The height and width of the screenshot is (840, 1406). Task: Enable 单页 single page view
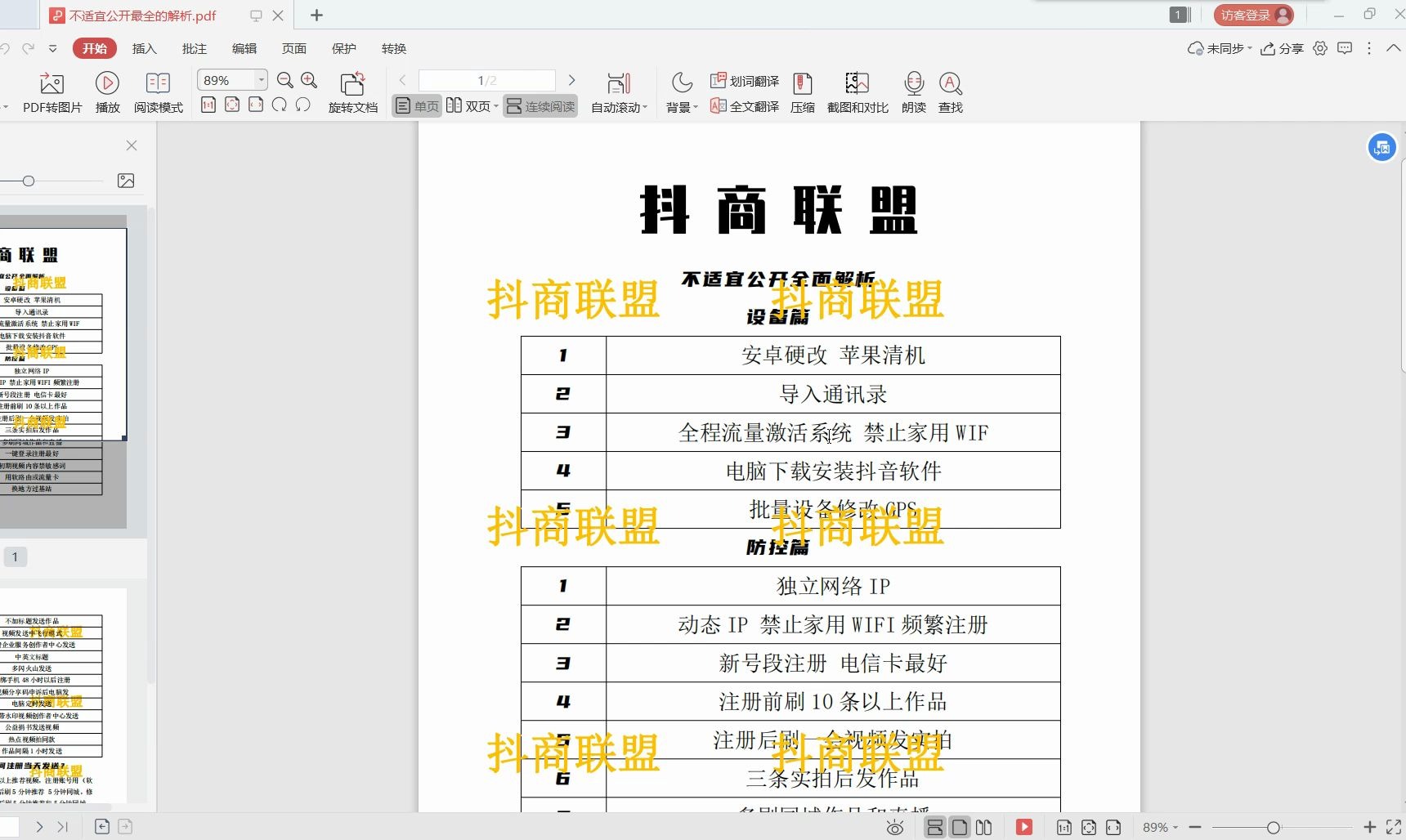pos(417,106)
